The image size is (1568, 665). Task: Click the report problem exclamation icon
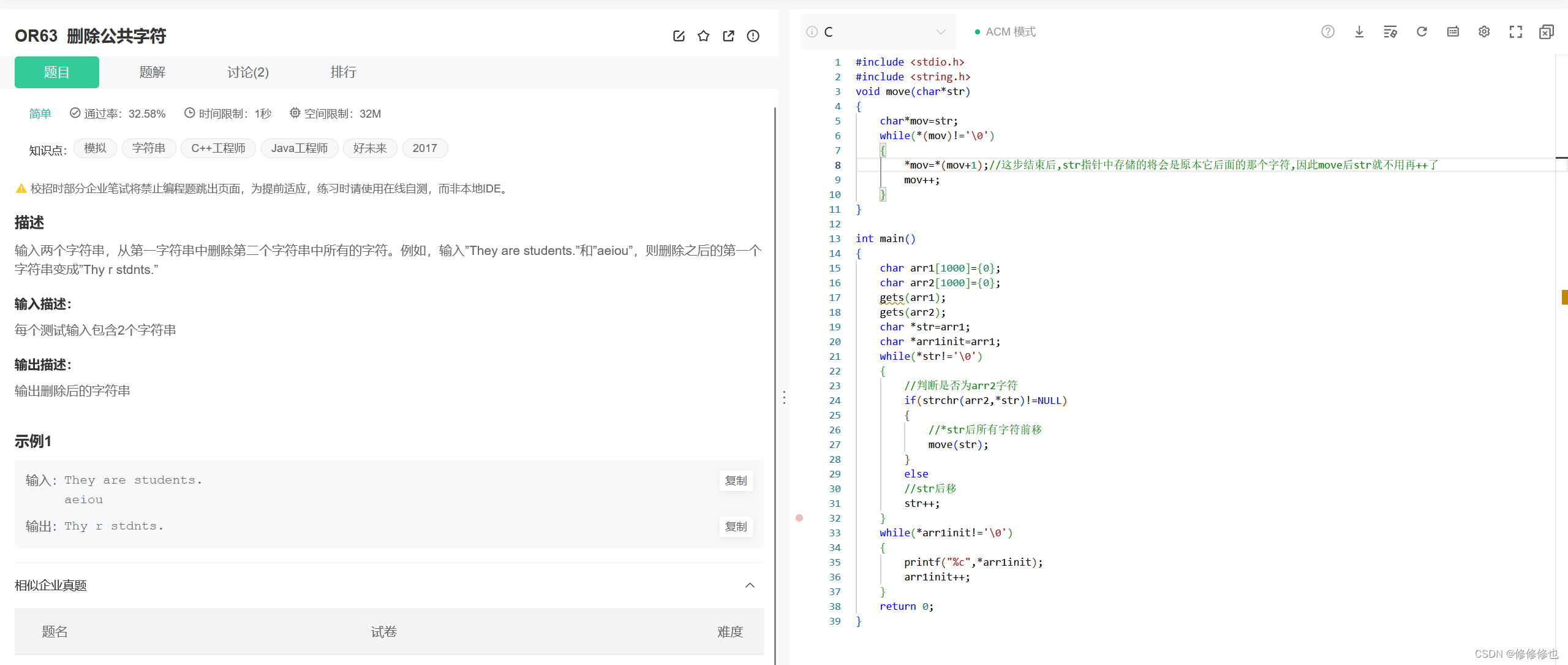pyautogui.click(x=753, y=36)
